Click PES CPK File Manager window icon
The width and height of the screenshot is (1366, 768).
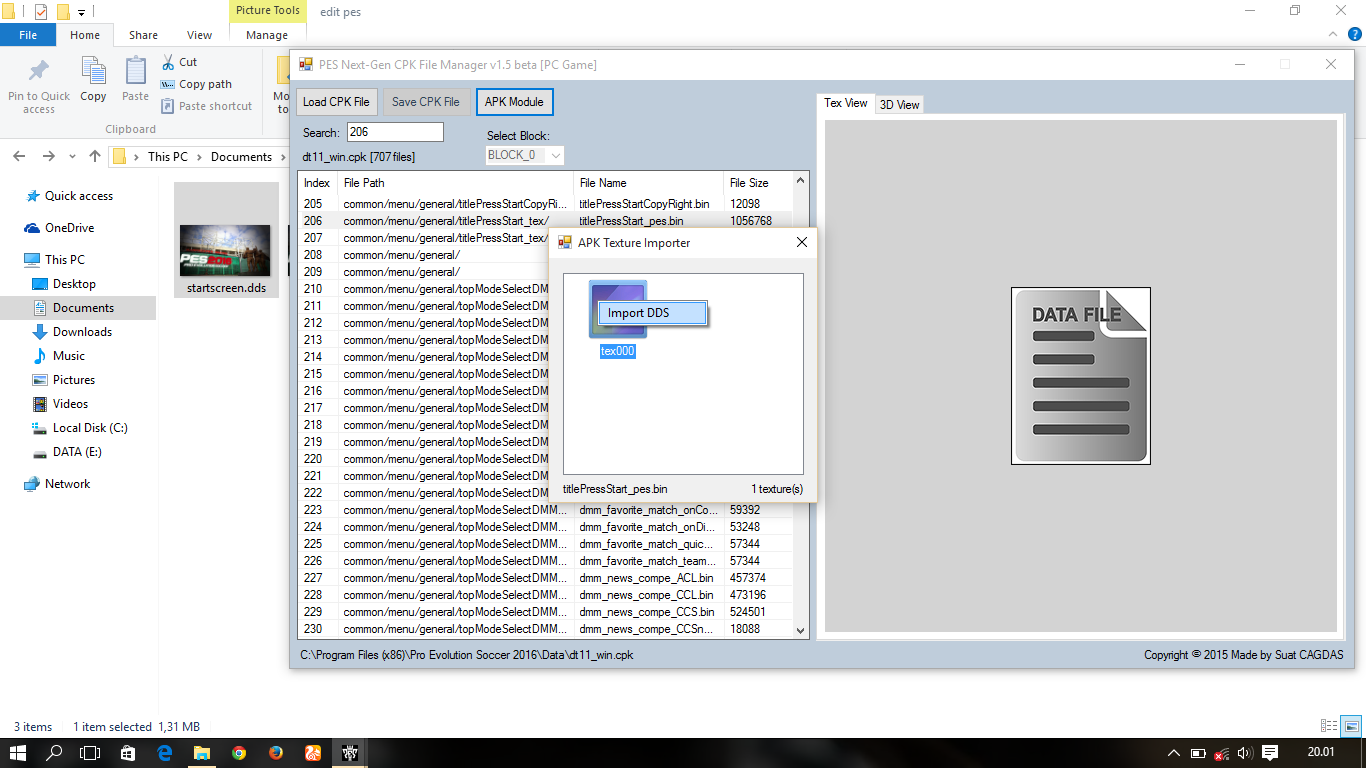[305, 65]
